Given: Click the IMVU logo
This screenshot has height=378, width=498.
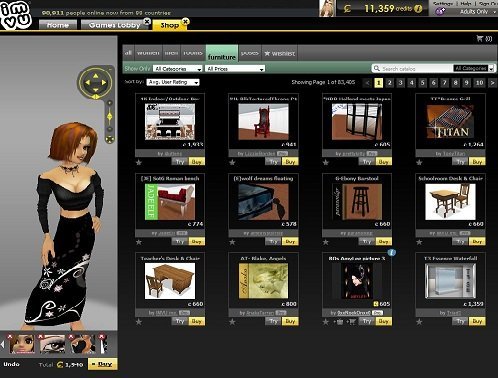Looking at the screenshot, I should coord(16,15).
